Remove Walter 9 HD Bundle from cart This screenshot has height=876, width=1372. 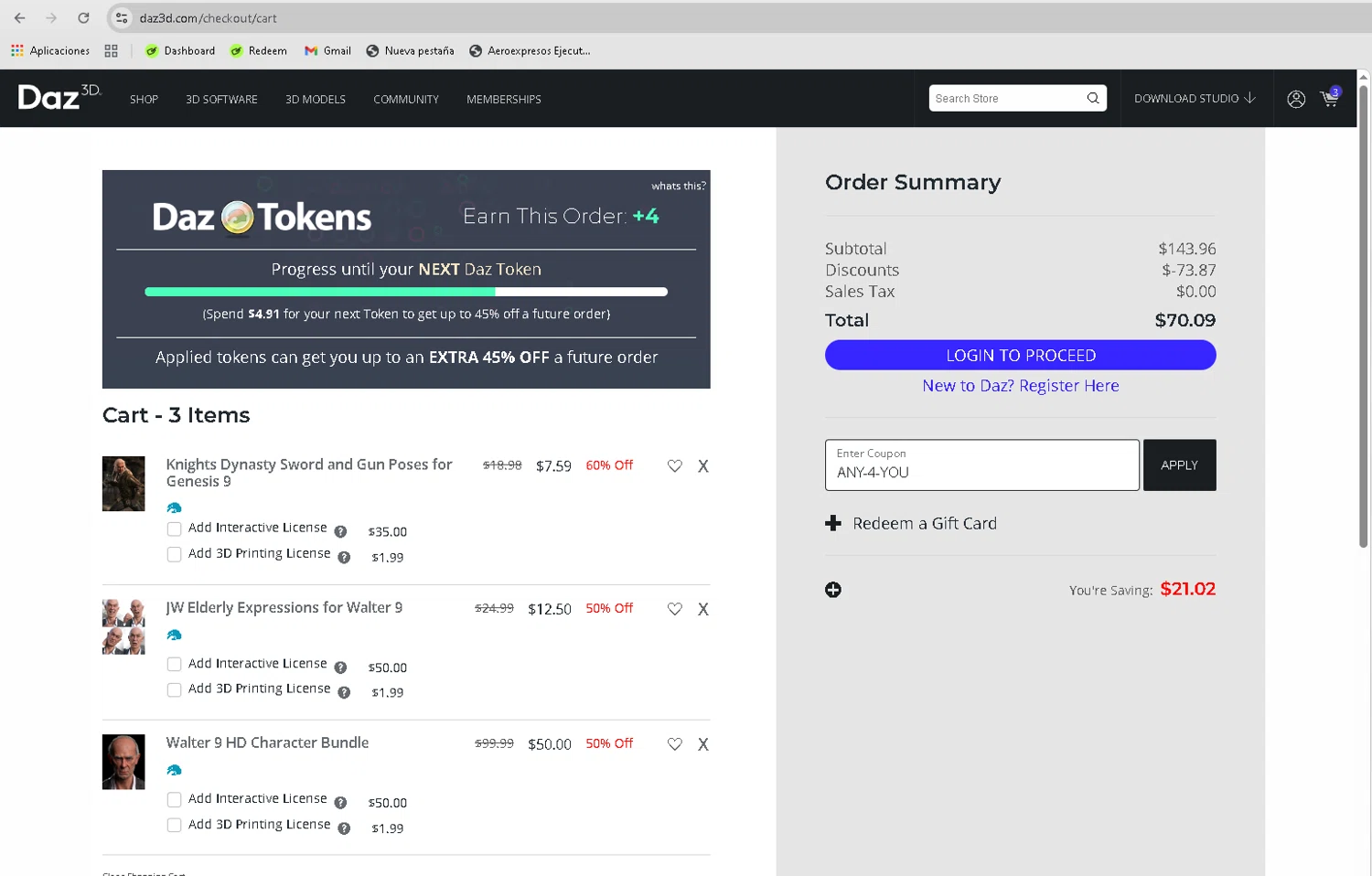click(x=703, y=744)
